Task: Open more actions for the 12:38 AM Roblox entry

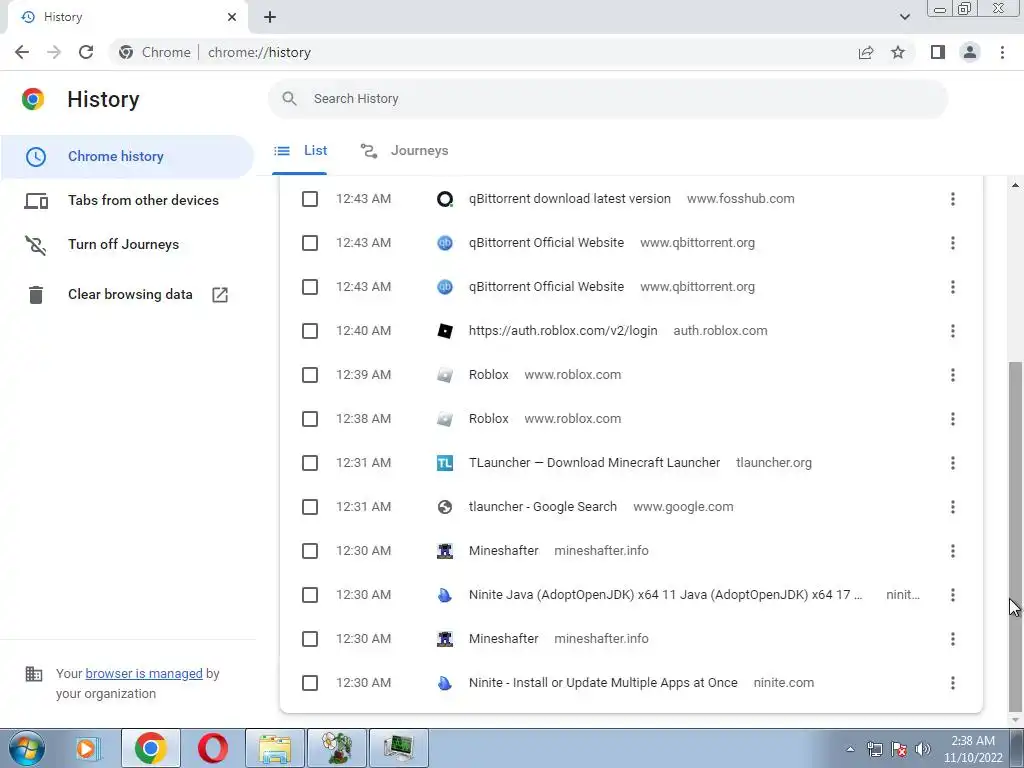Action: [x=953, y=419]
